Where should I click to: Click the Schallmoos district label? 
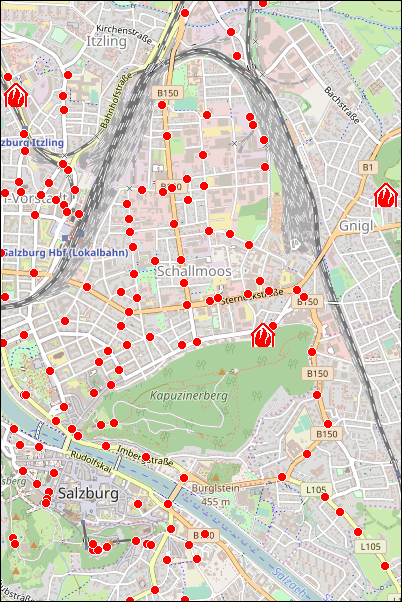pos(194,271)
